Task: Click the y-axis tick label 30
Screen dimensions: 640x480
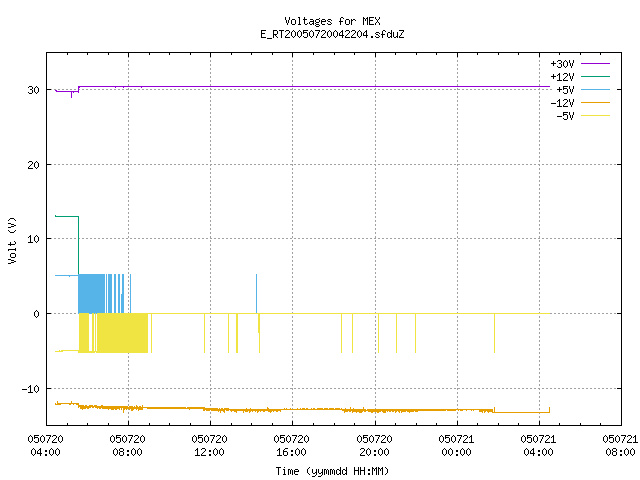Action: click(33, 90)
